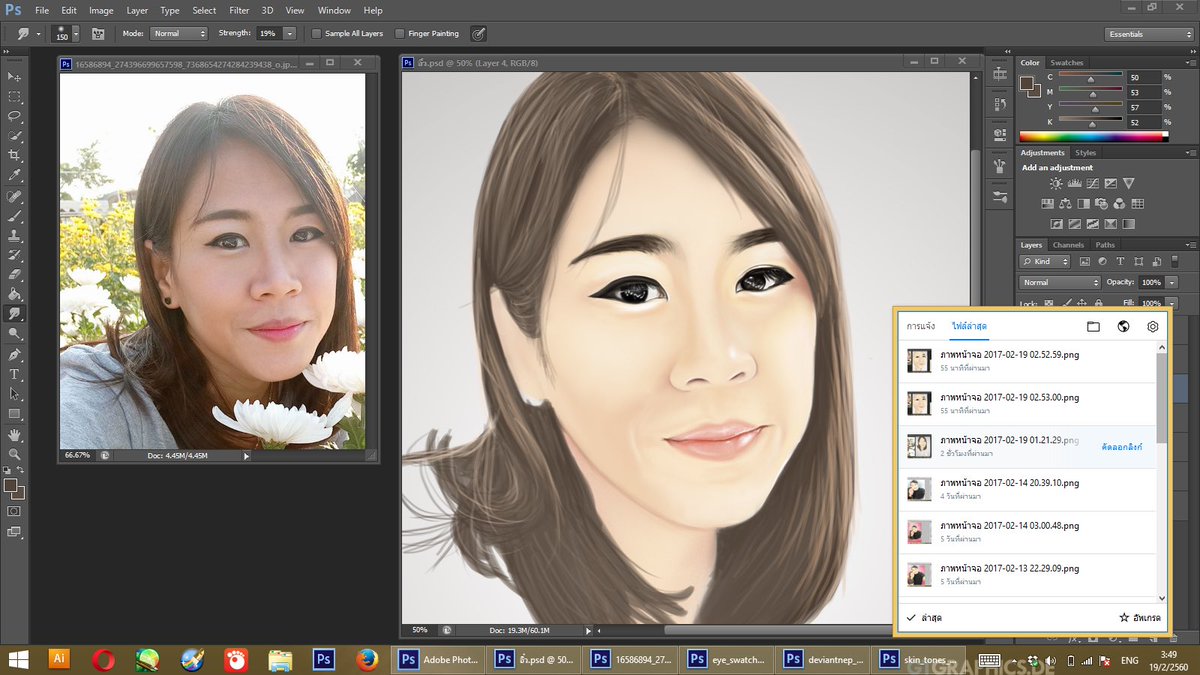
Task: Reset default foreground and background colors
Action: click(x=7, y=470)
